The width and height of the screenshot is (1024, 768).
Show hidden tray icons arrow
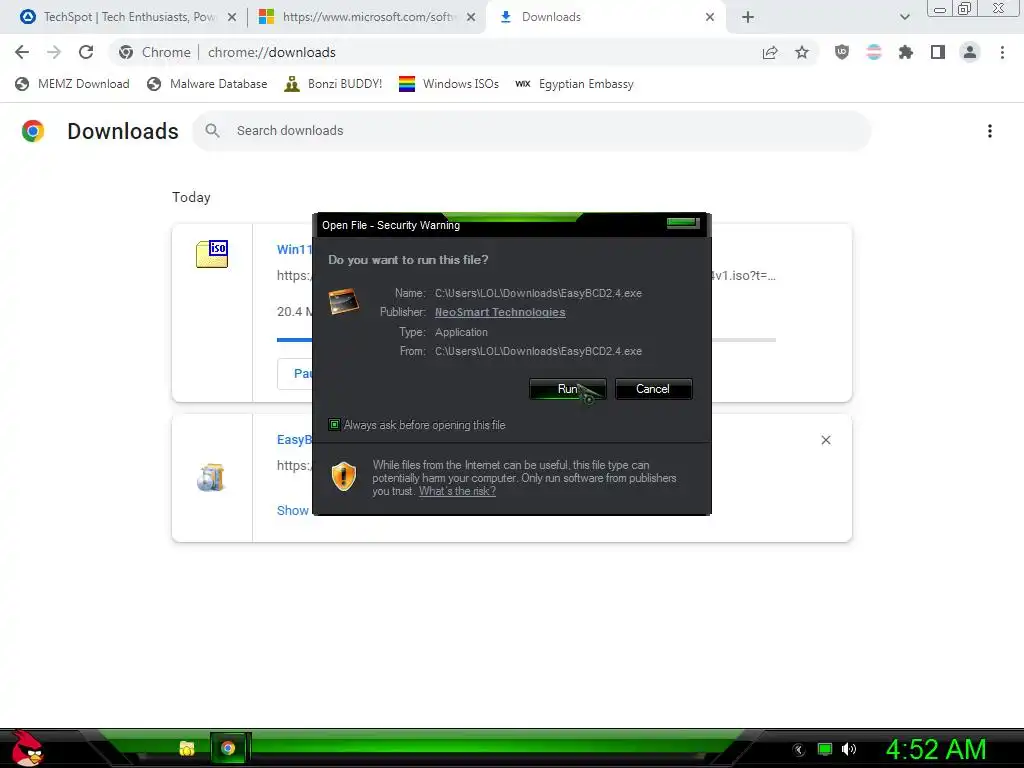799,750
